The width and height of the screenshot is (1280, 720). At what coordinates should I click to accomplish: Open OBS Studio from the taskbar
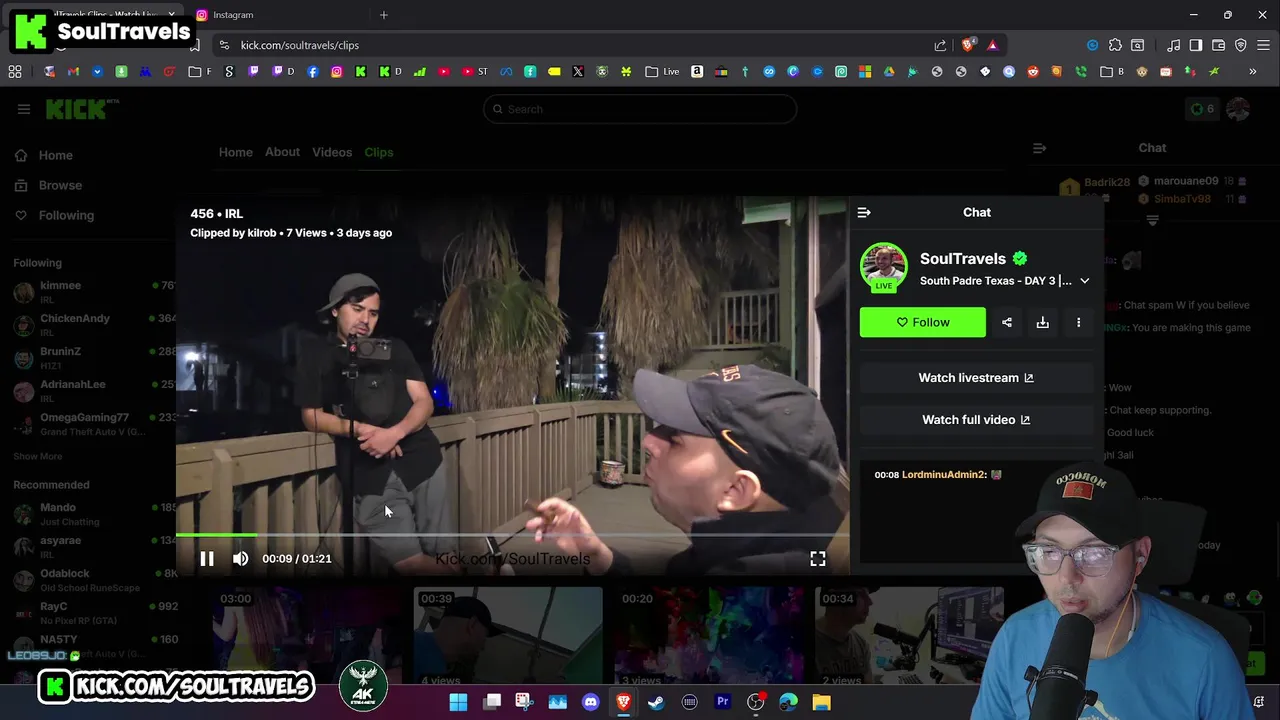click(x=755, y=702)
